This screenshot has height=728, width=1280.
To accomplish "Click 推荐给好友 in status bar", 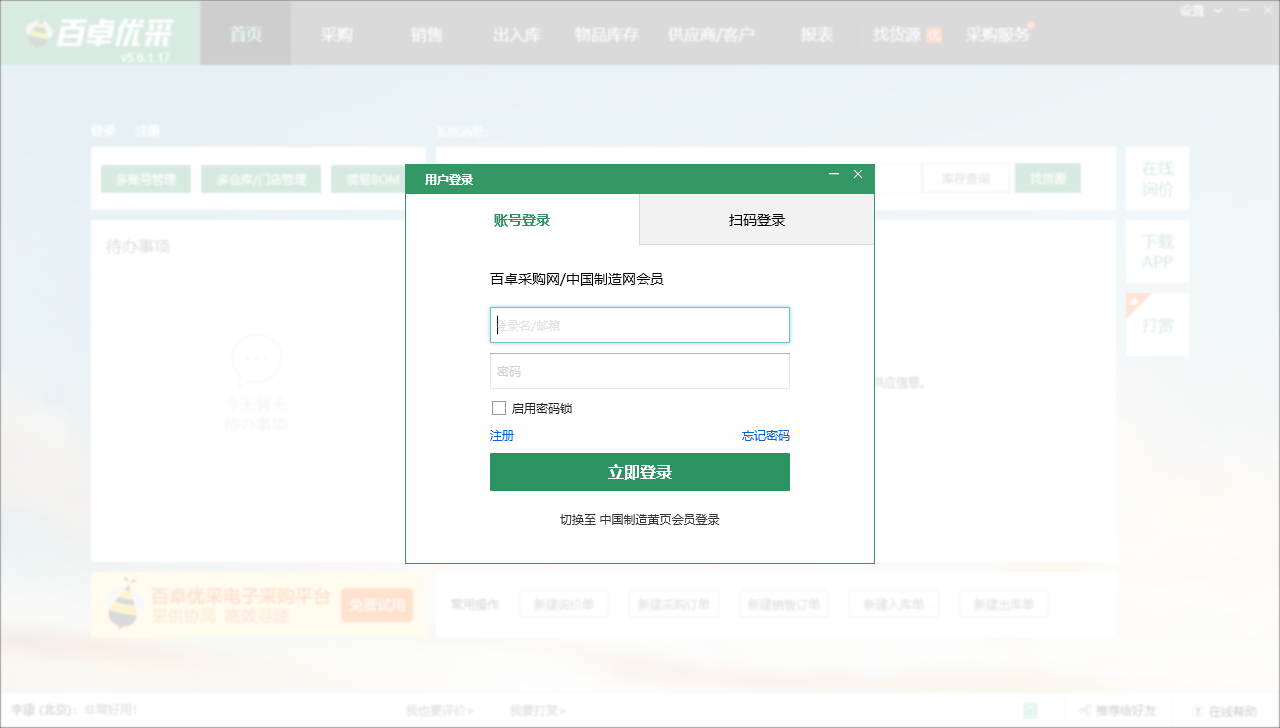I will pos(1117,711).
